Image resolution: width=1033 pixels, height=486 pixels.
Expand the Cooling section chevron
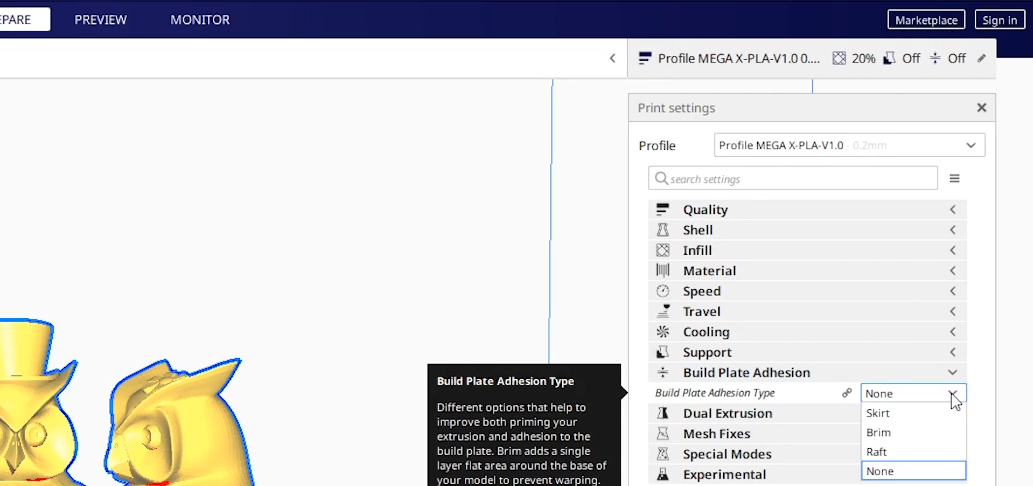click(x=953, y=331)
